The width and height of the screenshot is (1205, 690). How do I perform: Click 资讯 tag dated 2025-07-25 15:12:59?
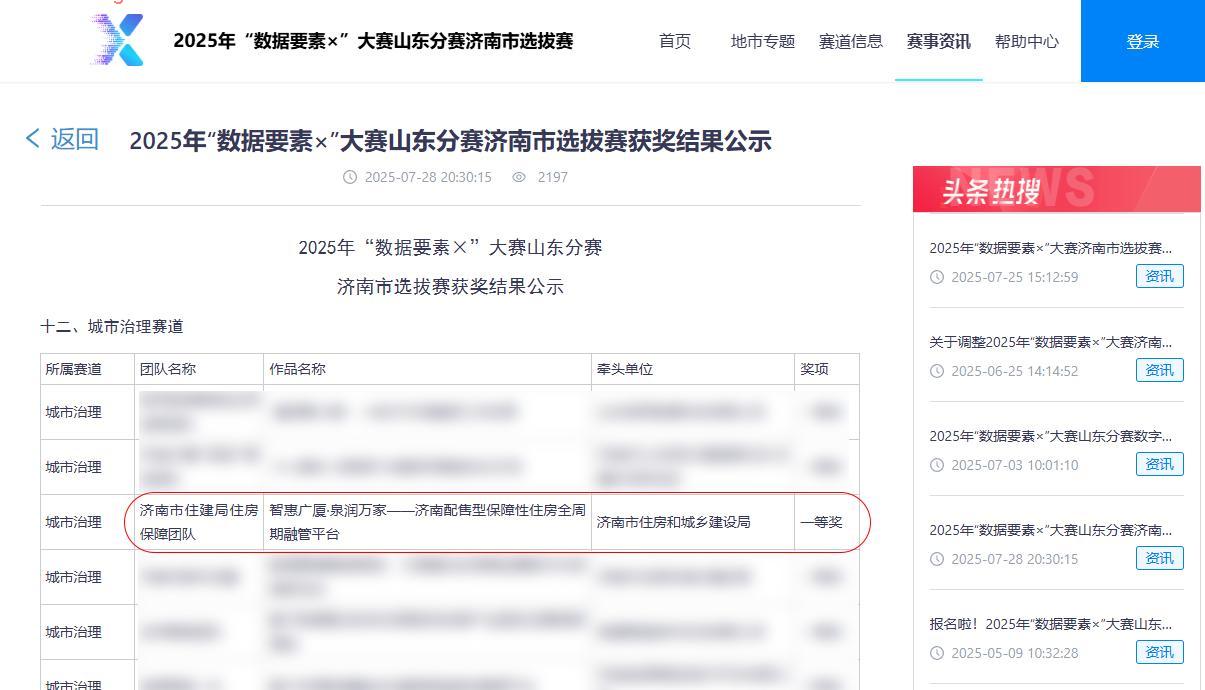point(1160,276)
